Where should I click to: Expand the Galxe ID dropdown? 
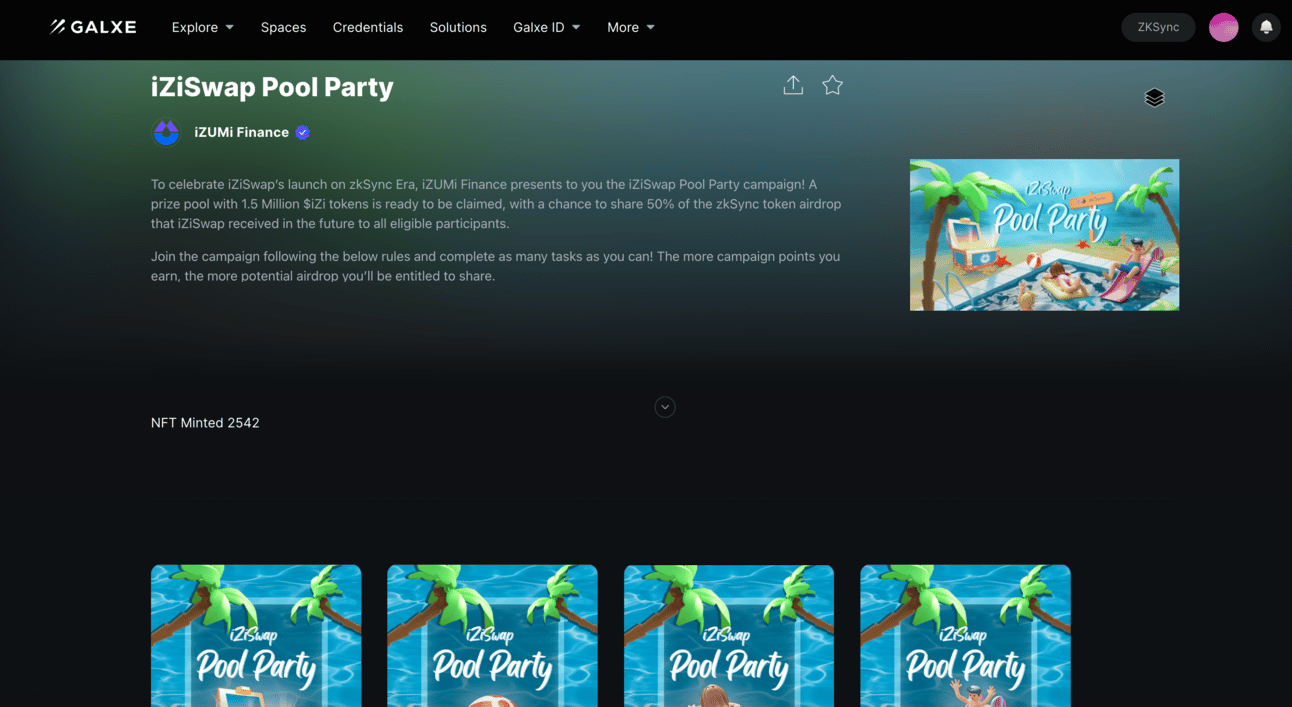(547, 27)
